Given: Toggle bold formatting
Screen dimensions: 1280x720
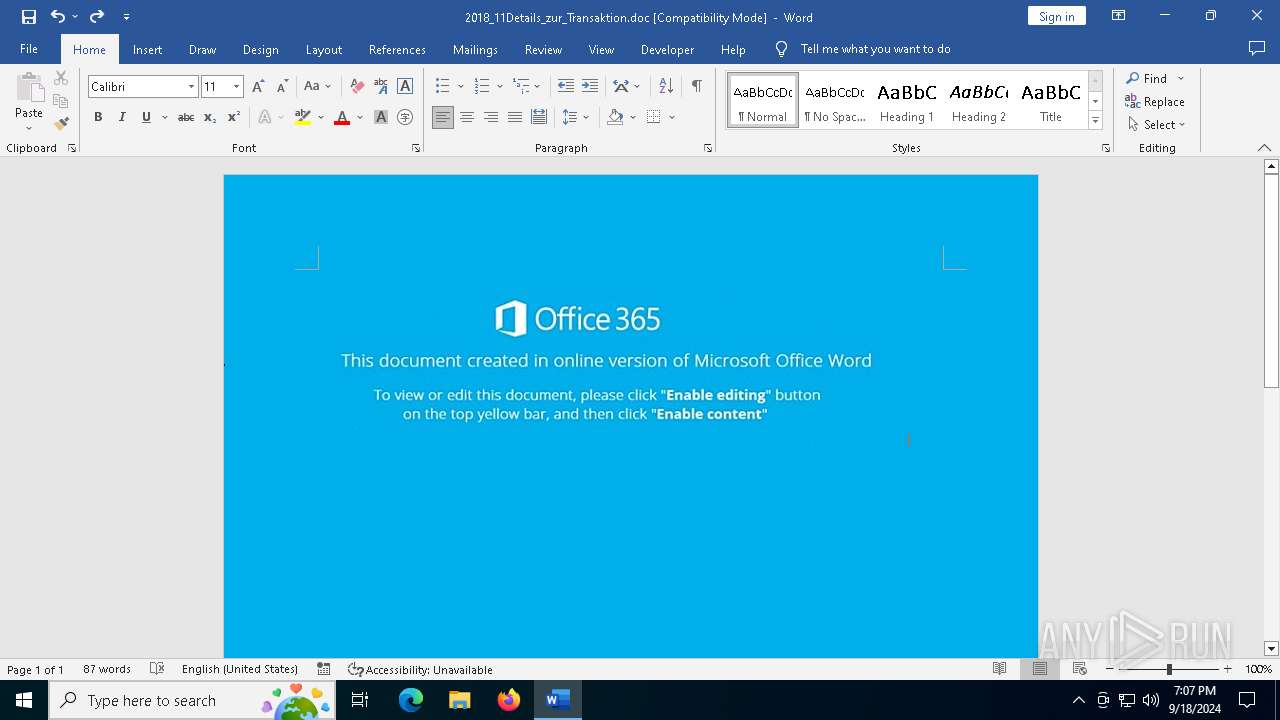Looking at the screenshot, I should [98, 117].
